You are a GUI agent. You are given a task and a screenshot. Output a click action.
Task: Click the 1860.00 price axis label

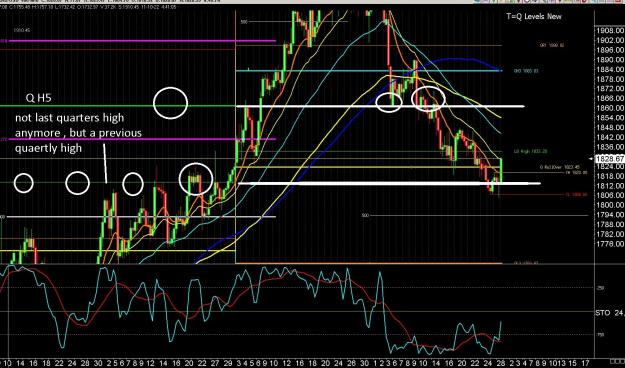pos(610,108)
